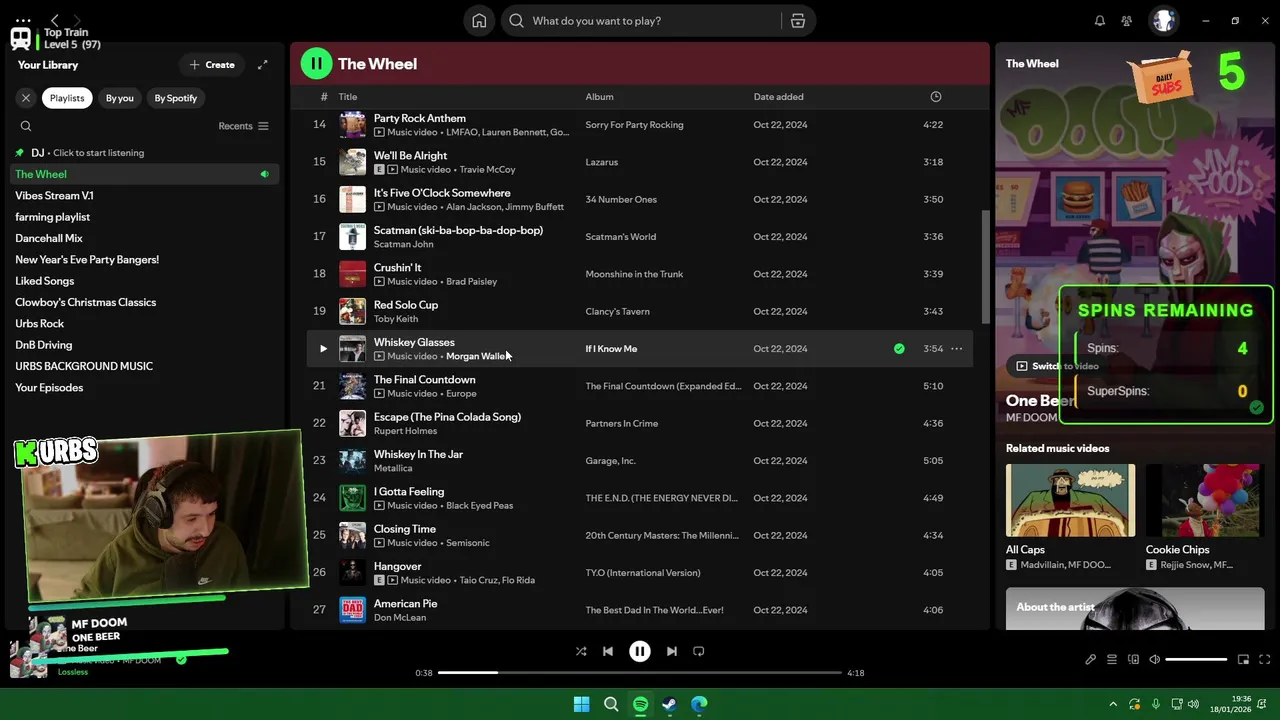Toggle shuffle in the player bar
This screenshot has width=1280, height=720.
coord(581,651)
